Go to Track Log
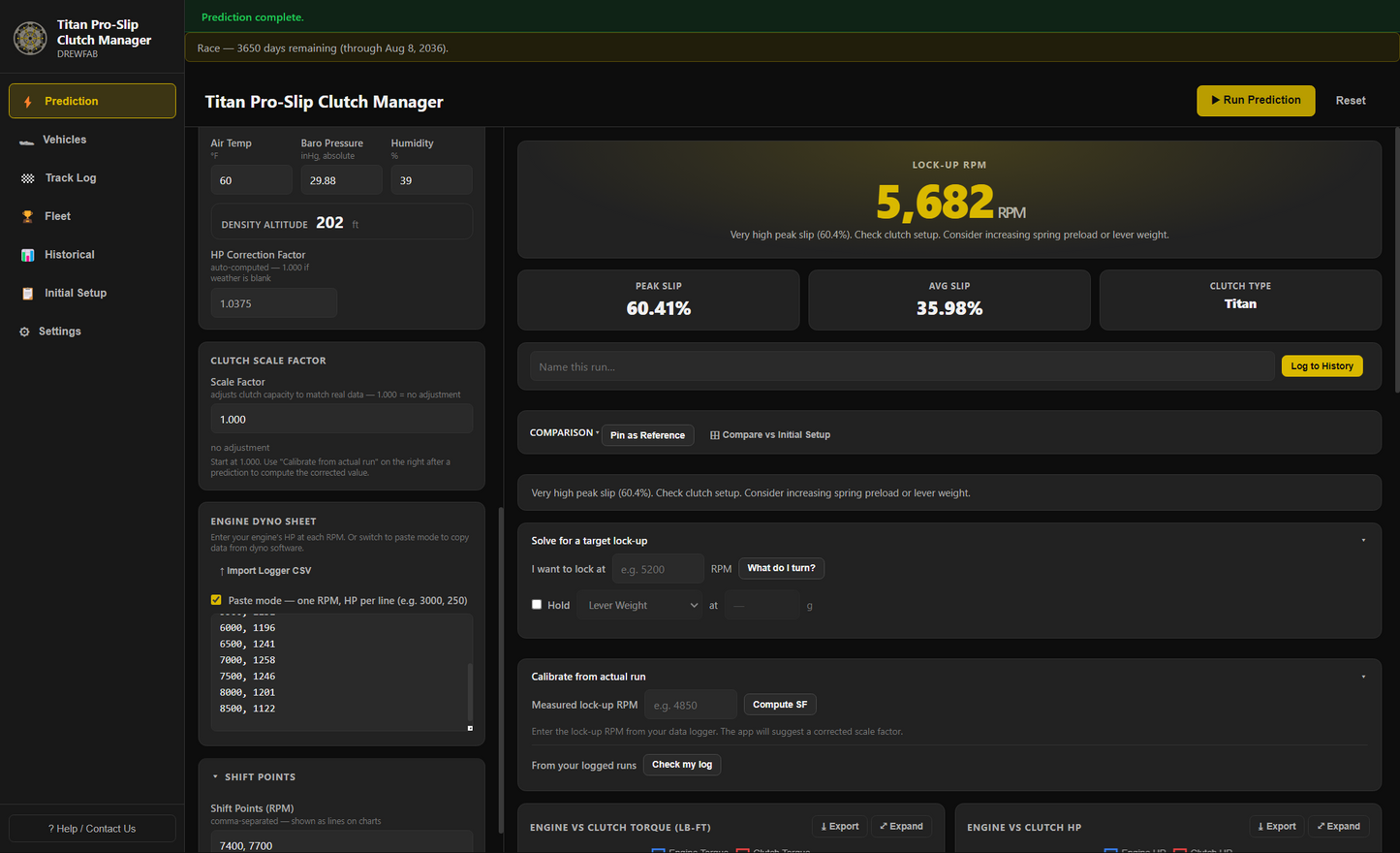The width and height of the screenshot is (1400, 853). click(92, 178)
